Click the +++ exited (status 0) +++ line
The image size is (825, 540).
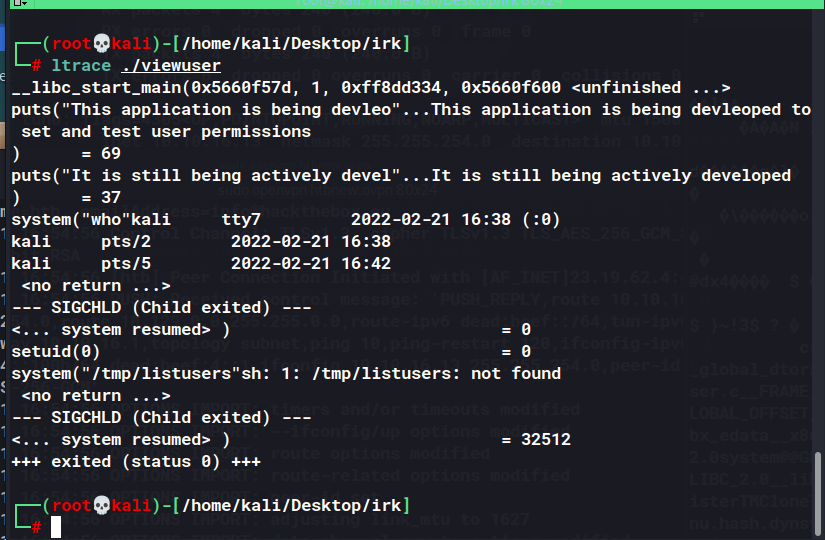coord(136,462)
